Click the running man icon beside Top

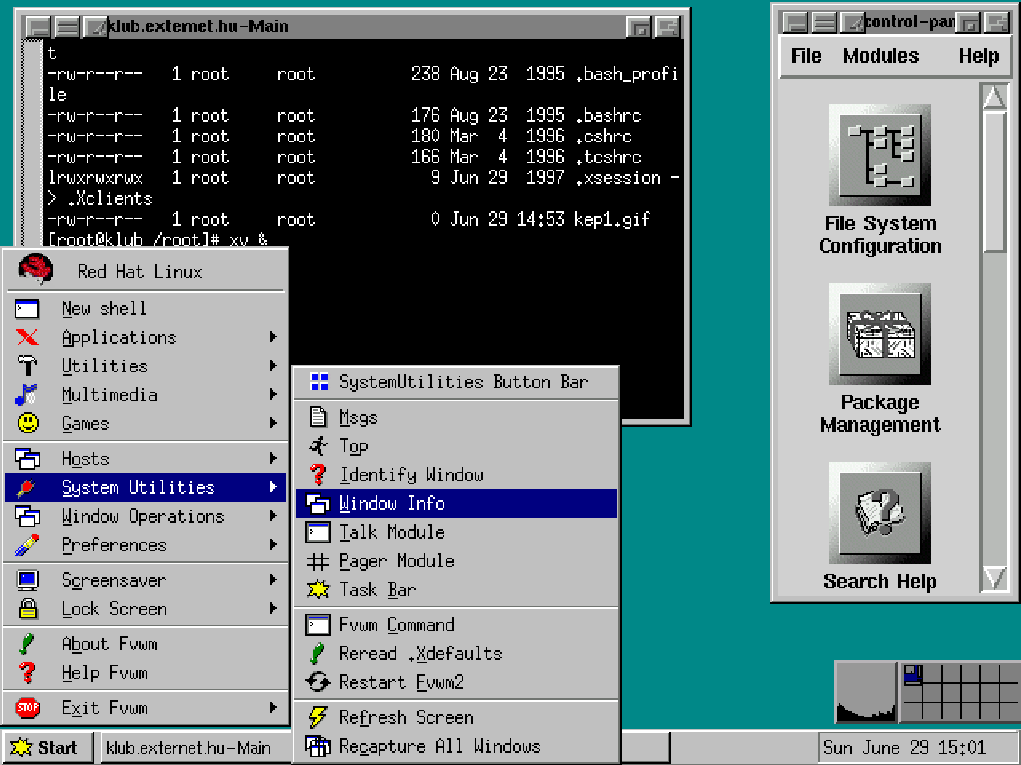[x=318, y=446]
